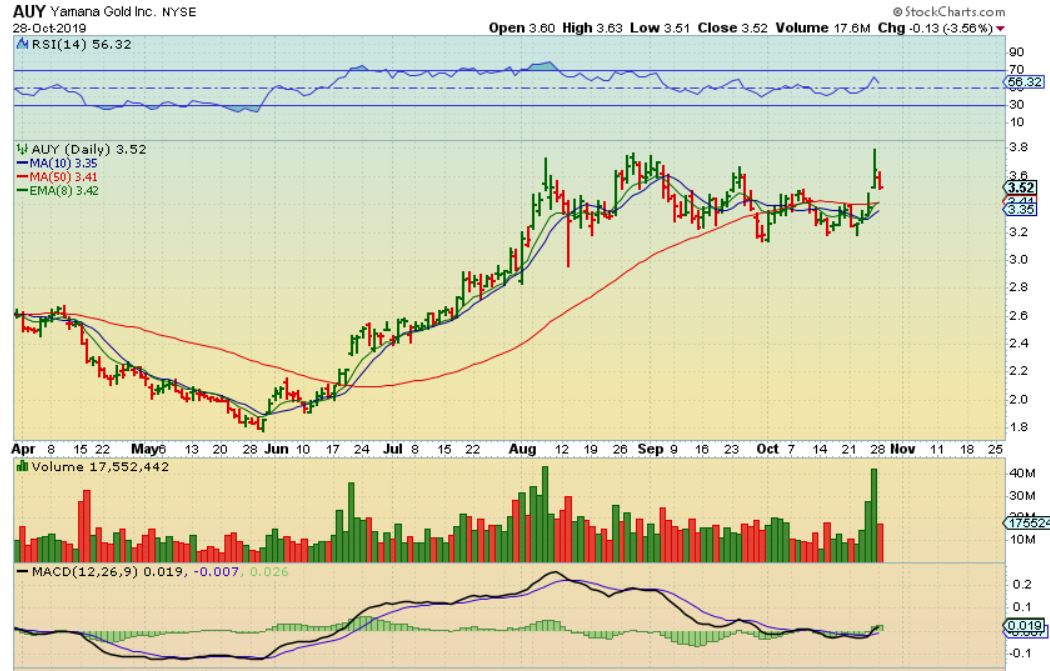Click the MACD legend line marker
Viewport: 1050px width, 671px height.
pyautogui.click(x=22, y=572)
